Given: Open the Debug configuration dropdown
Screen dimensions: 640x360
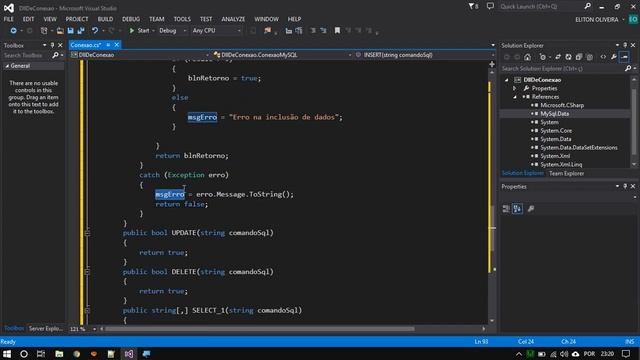Looking at the screenshot, I should 172,31.
